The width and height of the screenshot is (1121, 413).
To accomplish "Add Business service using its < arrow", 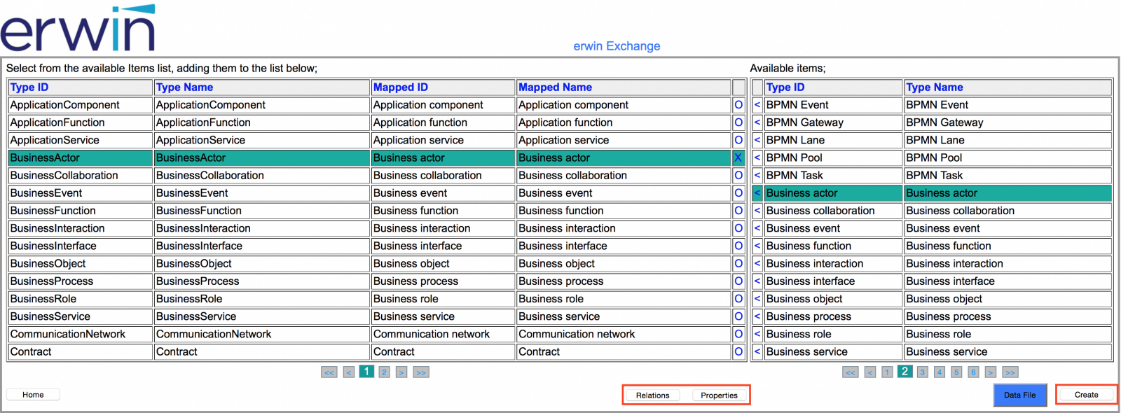I will coord(757,352).
